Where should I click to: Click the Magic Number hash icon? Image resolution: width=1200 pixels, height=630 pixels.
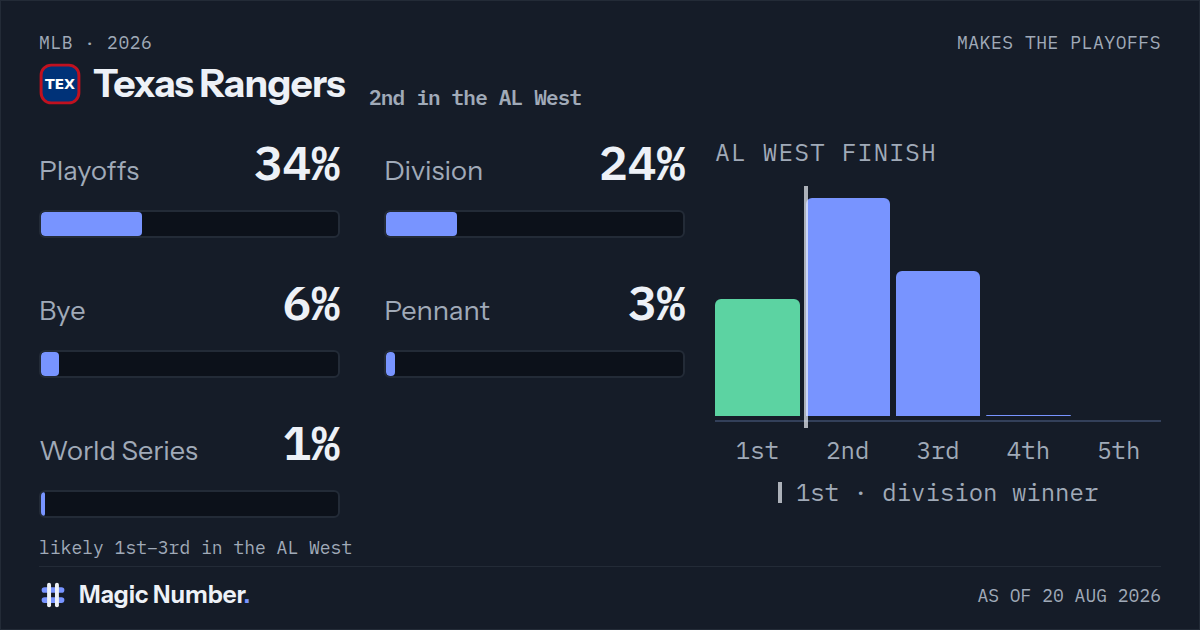pyautogui.click(x=53, y=595)
